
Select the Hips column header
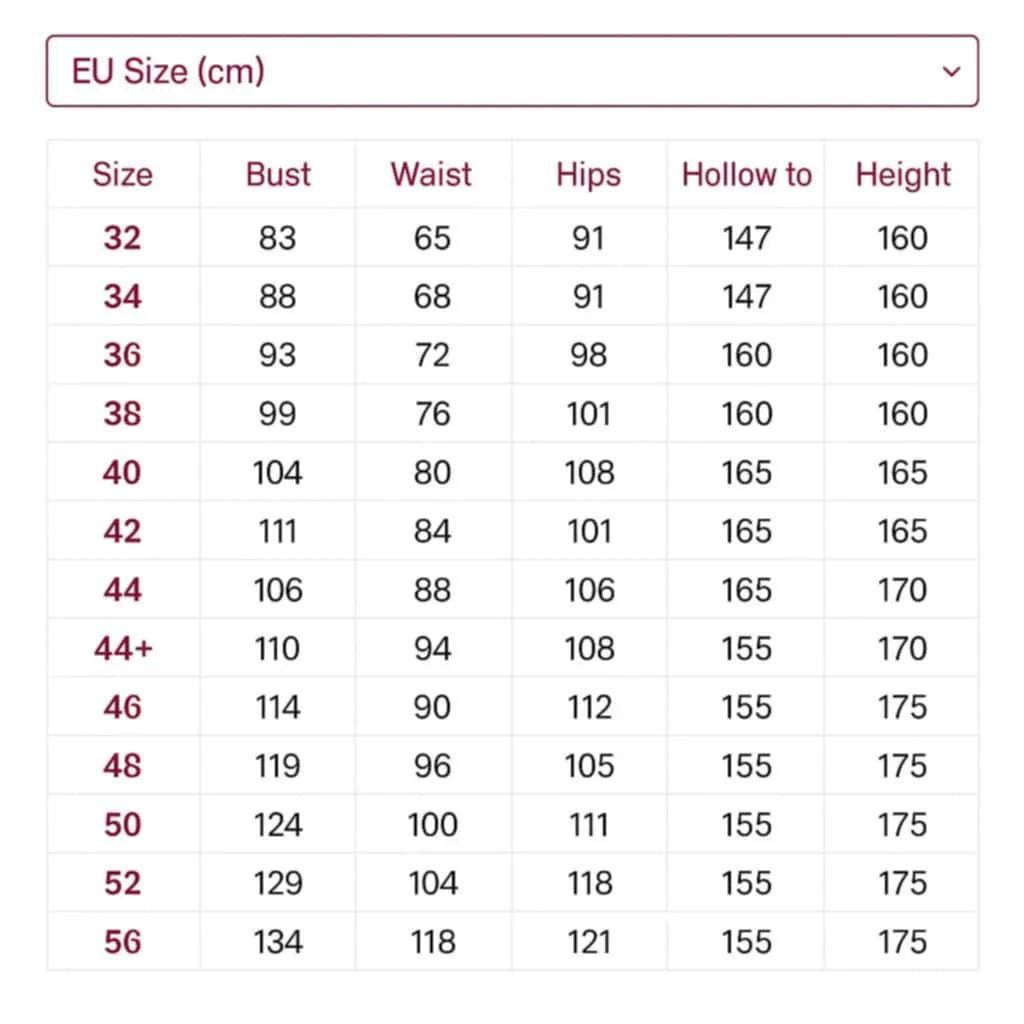point(588,174)
